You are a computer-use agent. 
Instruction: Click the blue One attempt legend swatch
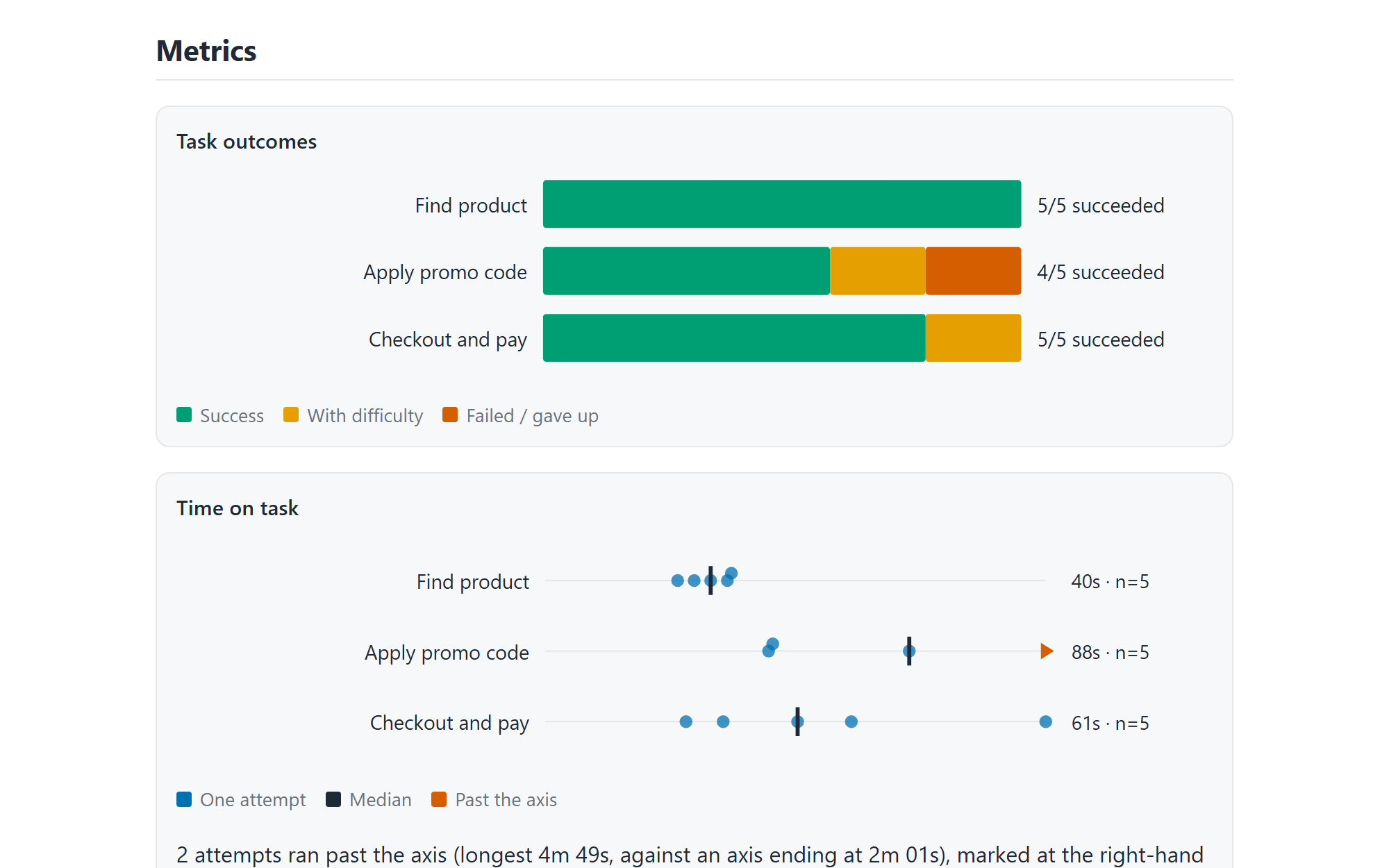[x=184, y=799]
